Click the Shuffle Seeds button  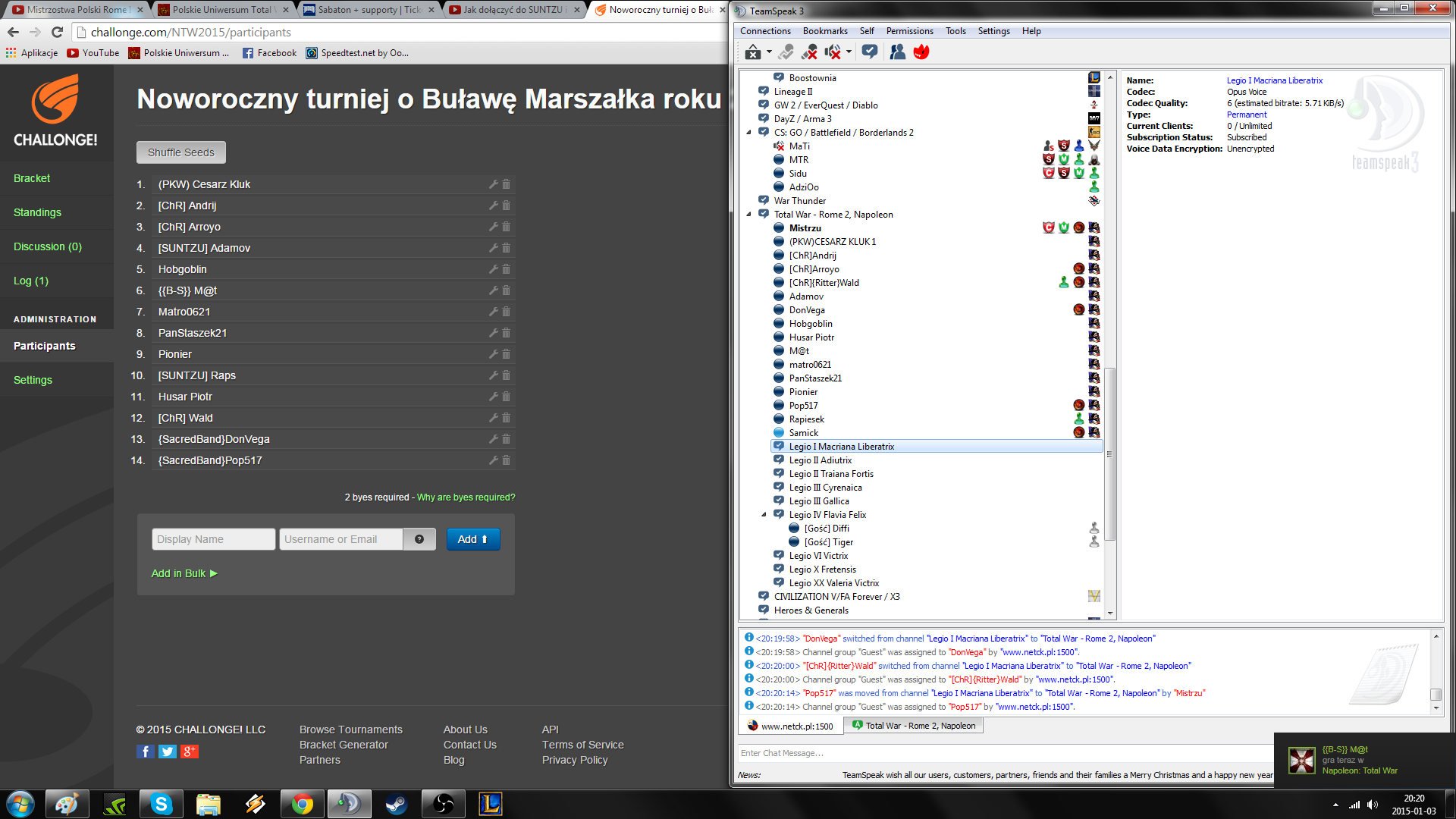[180, 152]
